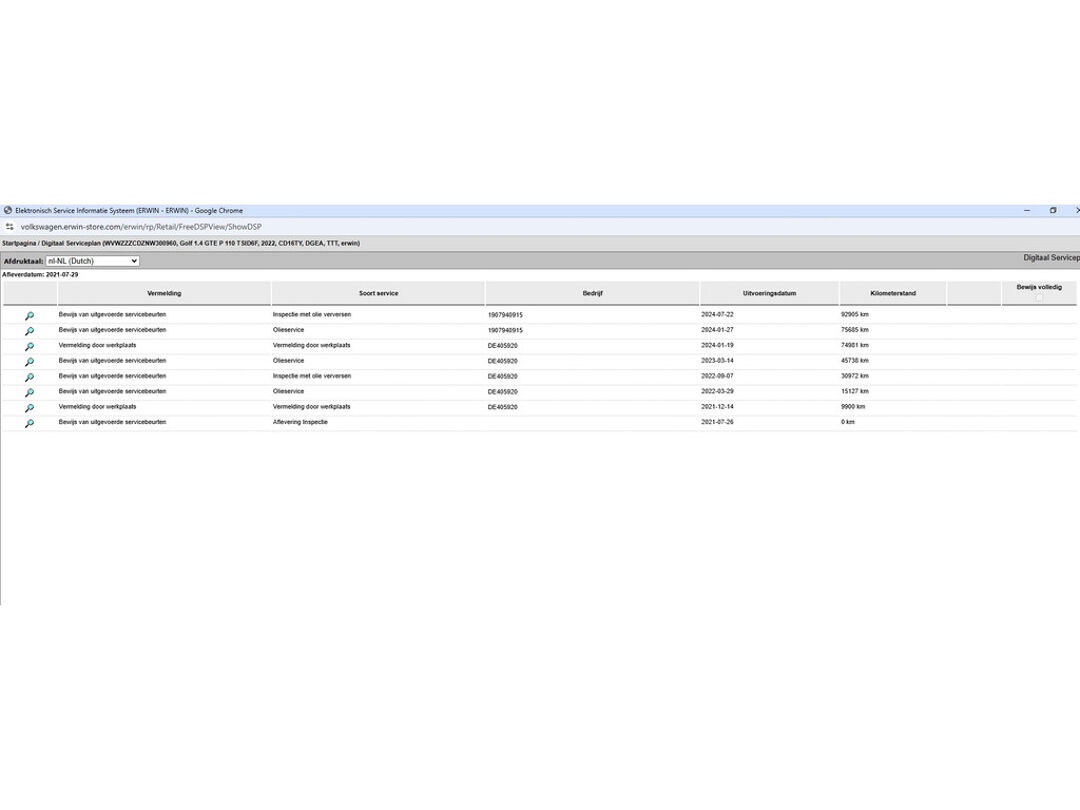Click the volkswagen.erwin-store.com URL address field

point(140,227)
